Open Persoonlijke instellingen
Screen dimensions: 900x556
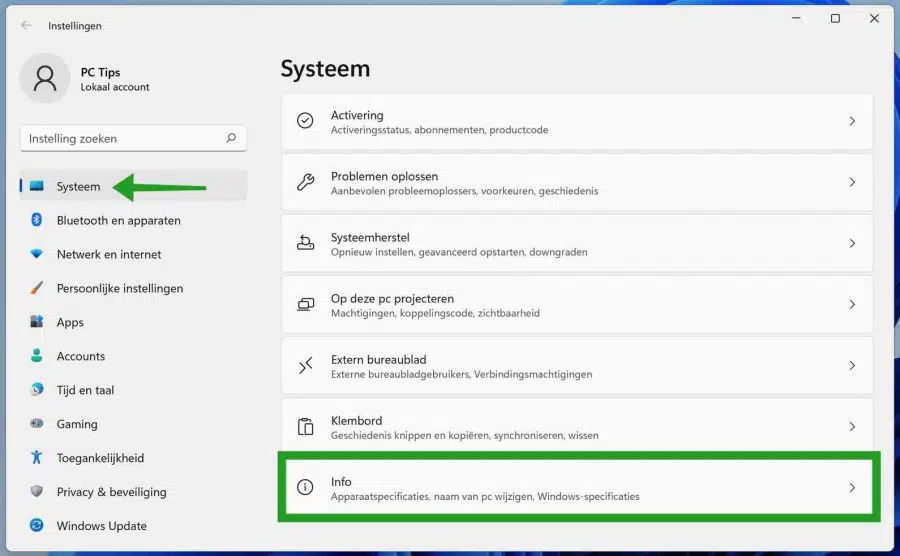point(133,287)
